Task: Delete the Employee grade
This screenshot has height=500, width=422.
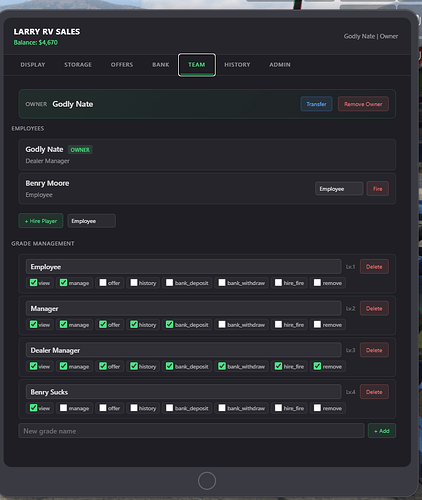Action: point(374,267)
